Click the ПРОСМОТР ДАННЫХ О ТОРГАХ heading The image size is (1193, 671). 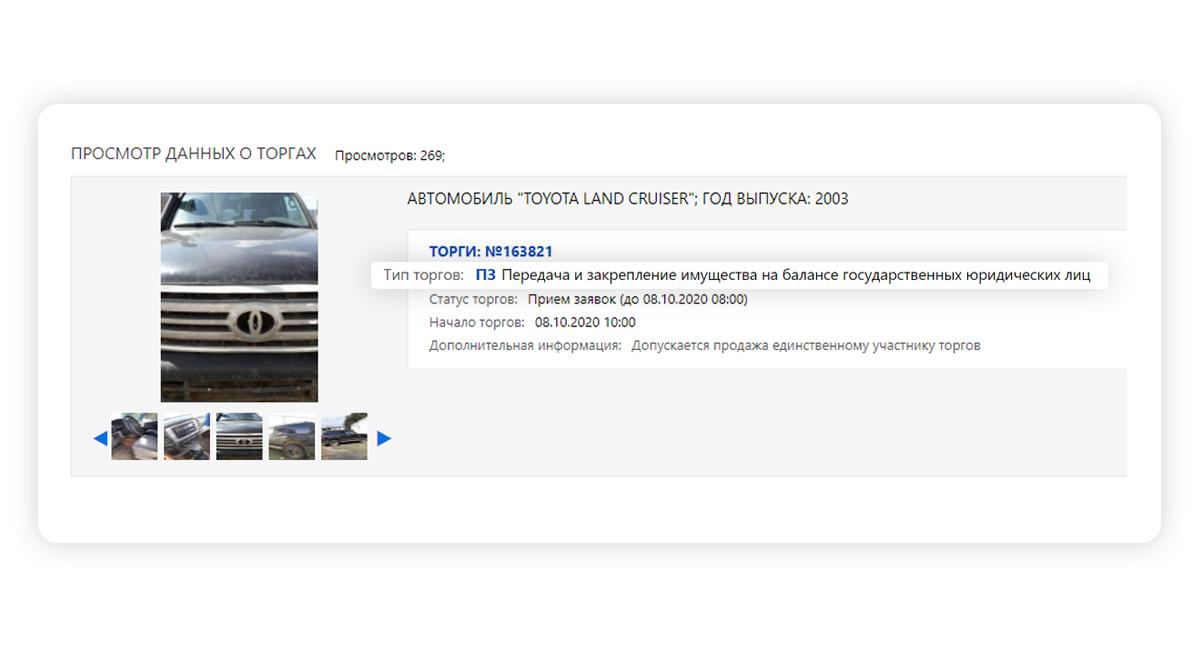click(193, 154)
